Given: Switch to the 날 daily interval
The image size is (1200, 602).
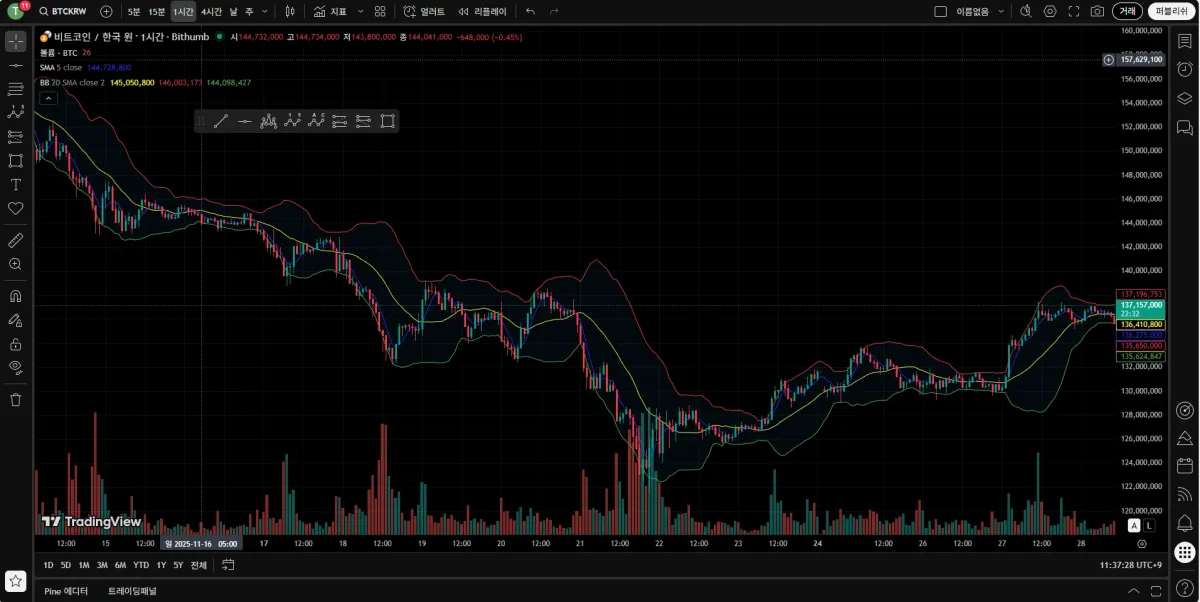Looking at the screenshot, I should tap(233, 11).
